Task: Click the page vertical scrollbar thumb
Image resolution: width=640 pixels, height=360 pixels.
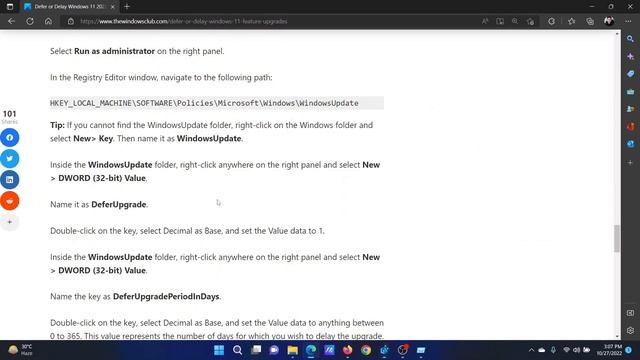Action: (617, 239)
